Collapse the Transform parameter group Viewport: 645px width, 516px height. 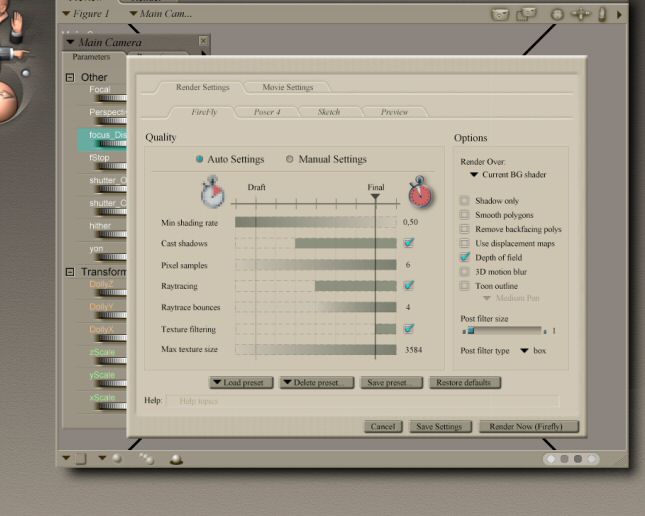pyautogui.click(x=70, y=272)
